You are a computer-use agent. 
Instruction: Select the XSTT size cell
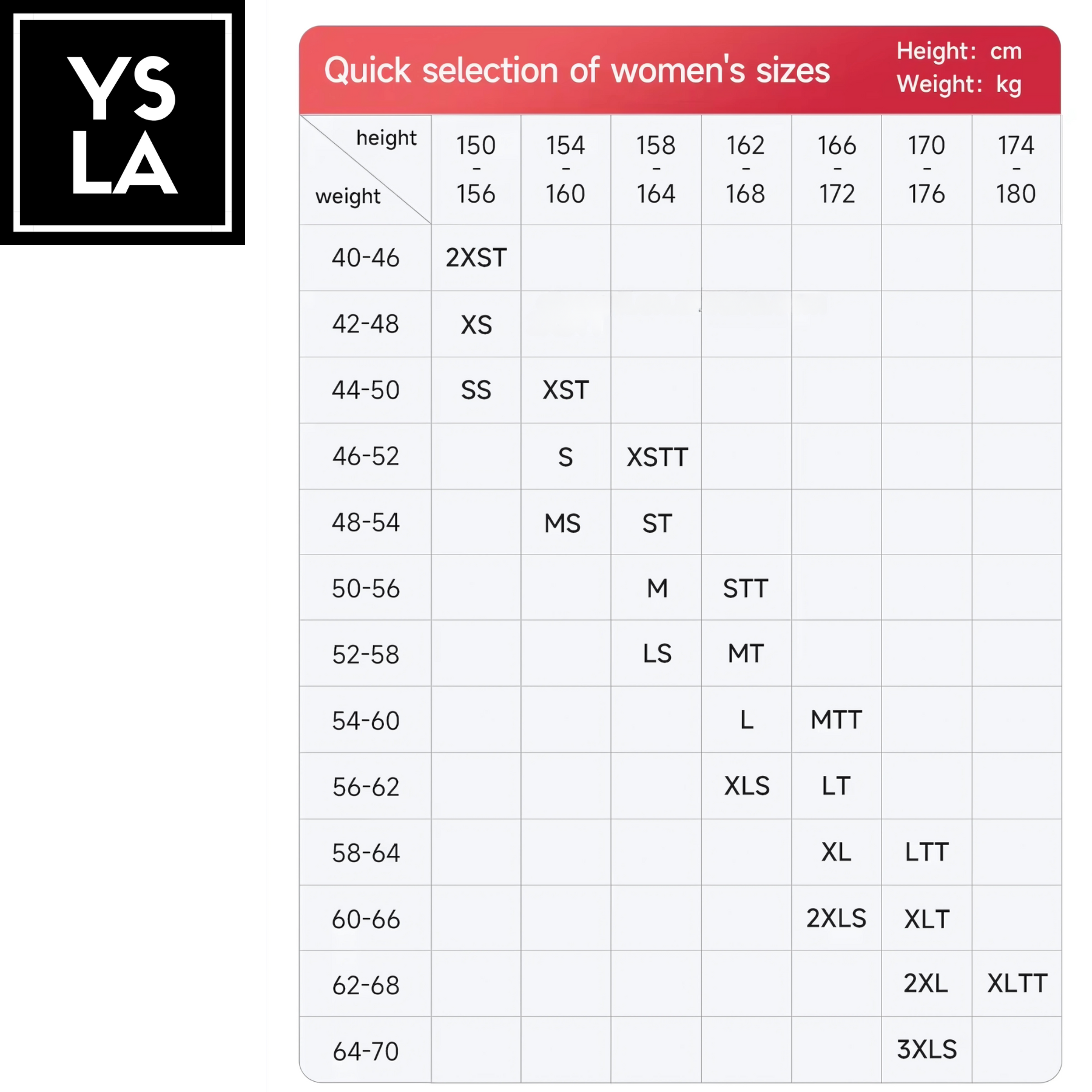[x=657, y=457]
